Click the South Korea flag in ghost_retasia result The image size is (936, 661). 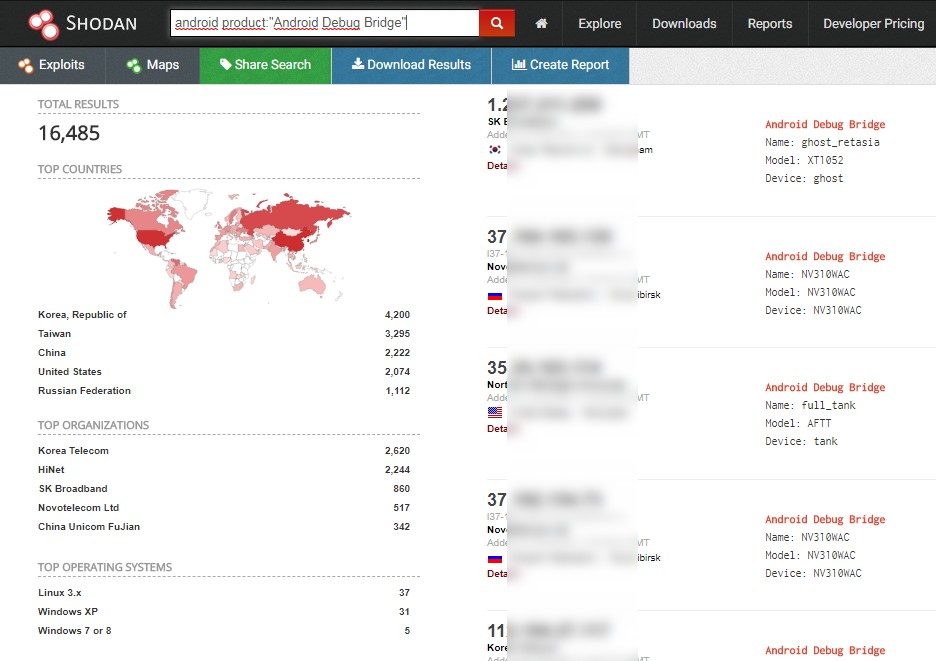[495, 149]
